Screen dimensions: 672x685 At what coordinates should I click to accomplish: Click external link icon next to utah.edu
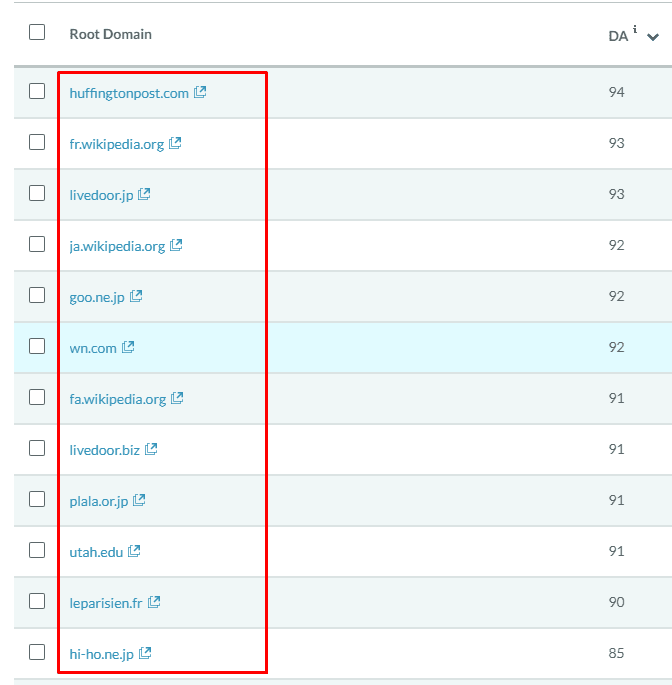(134, 551)
